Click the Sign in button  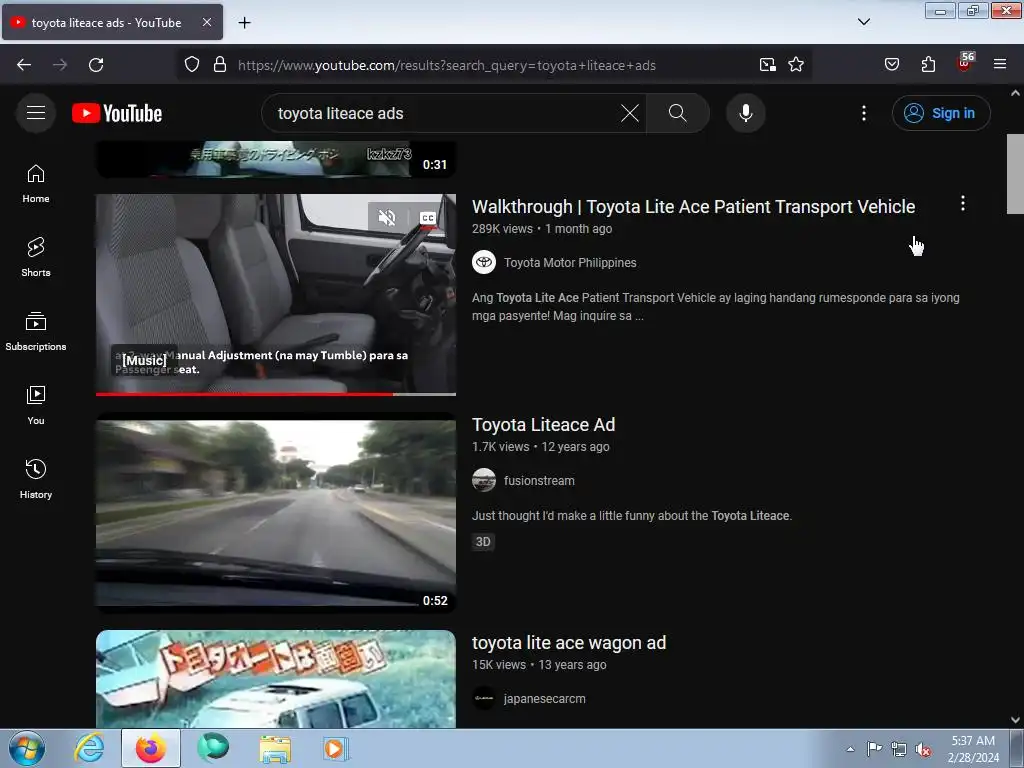tap(941, 113)
